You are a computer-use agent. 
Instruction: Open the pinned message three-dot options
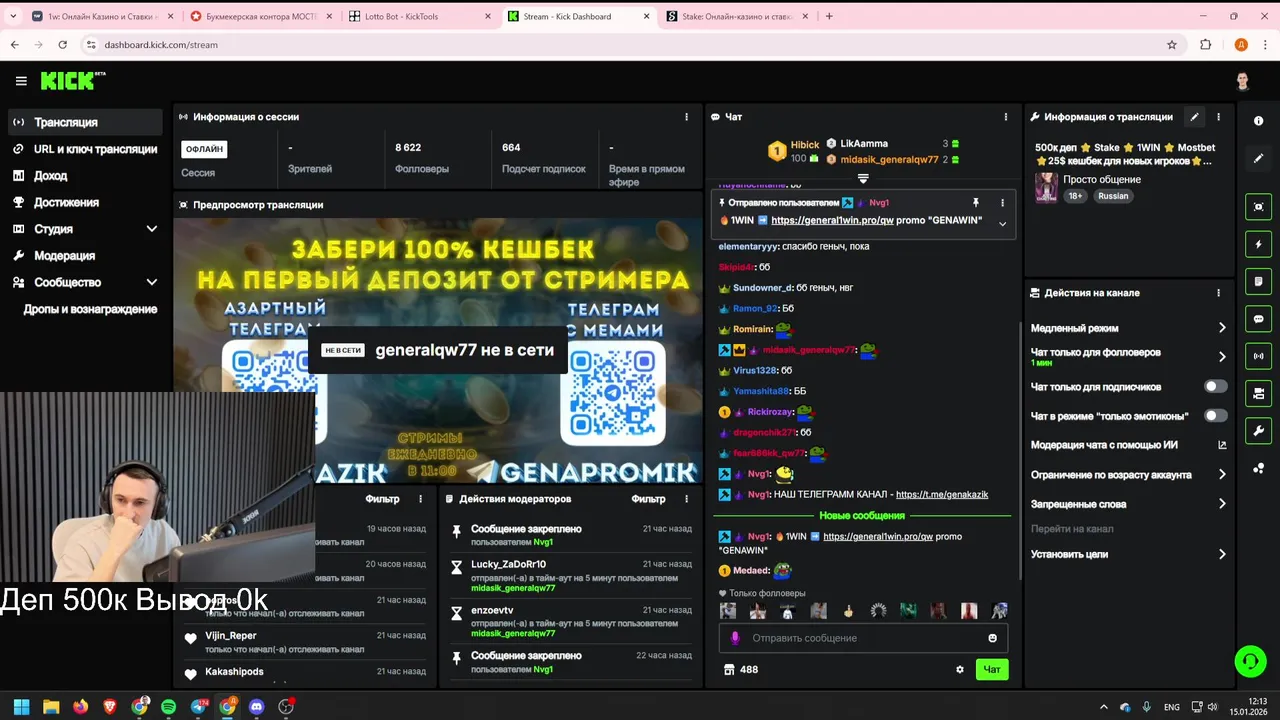[x=1002, y=203]
